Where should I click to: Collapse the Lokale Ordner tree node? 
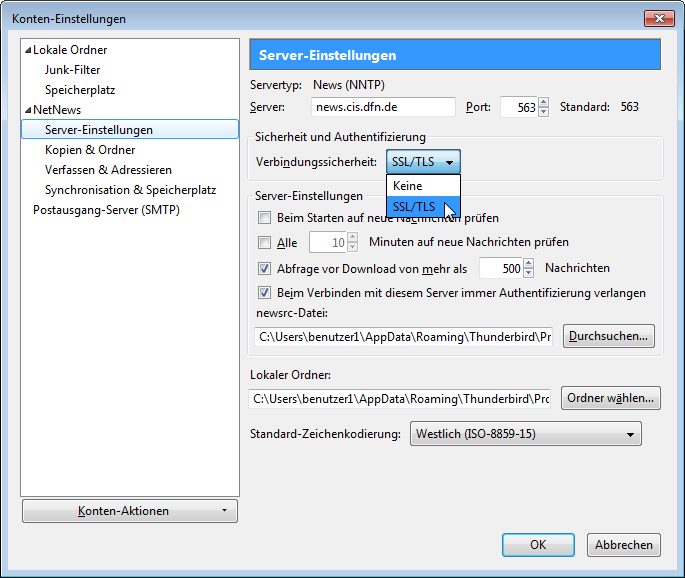pyautogui.click(x=28, y=50)
